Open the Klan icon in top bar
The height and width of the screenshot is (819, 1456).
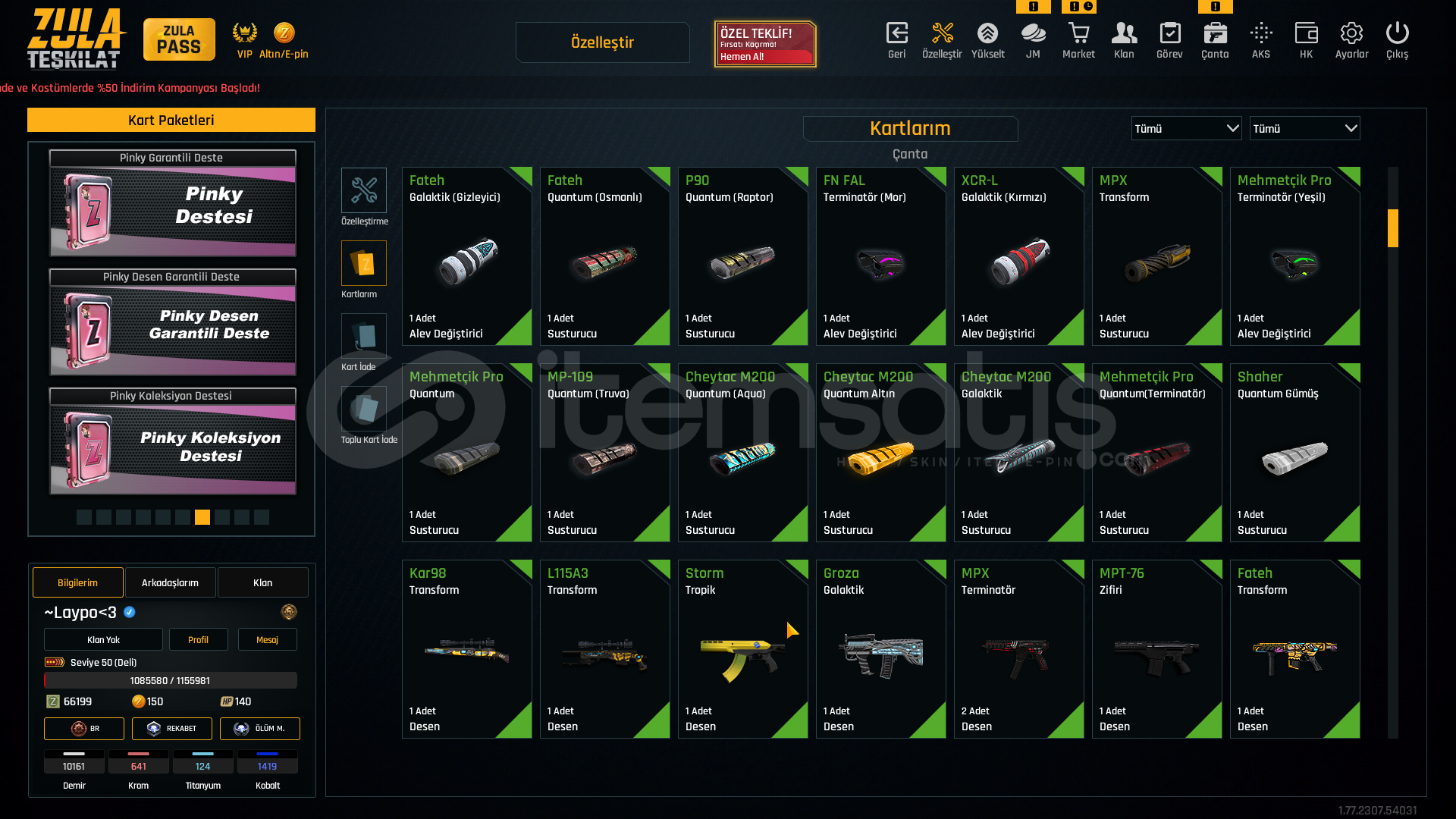coord(1124,33)
